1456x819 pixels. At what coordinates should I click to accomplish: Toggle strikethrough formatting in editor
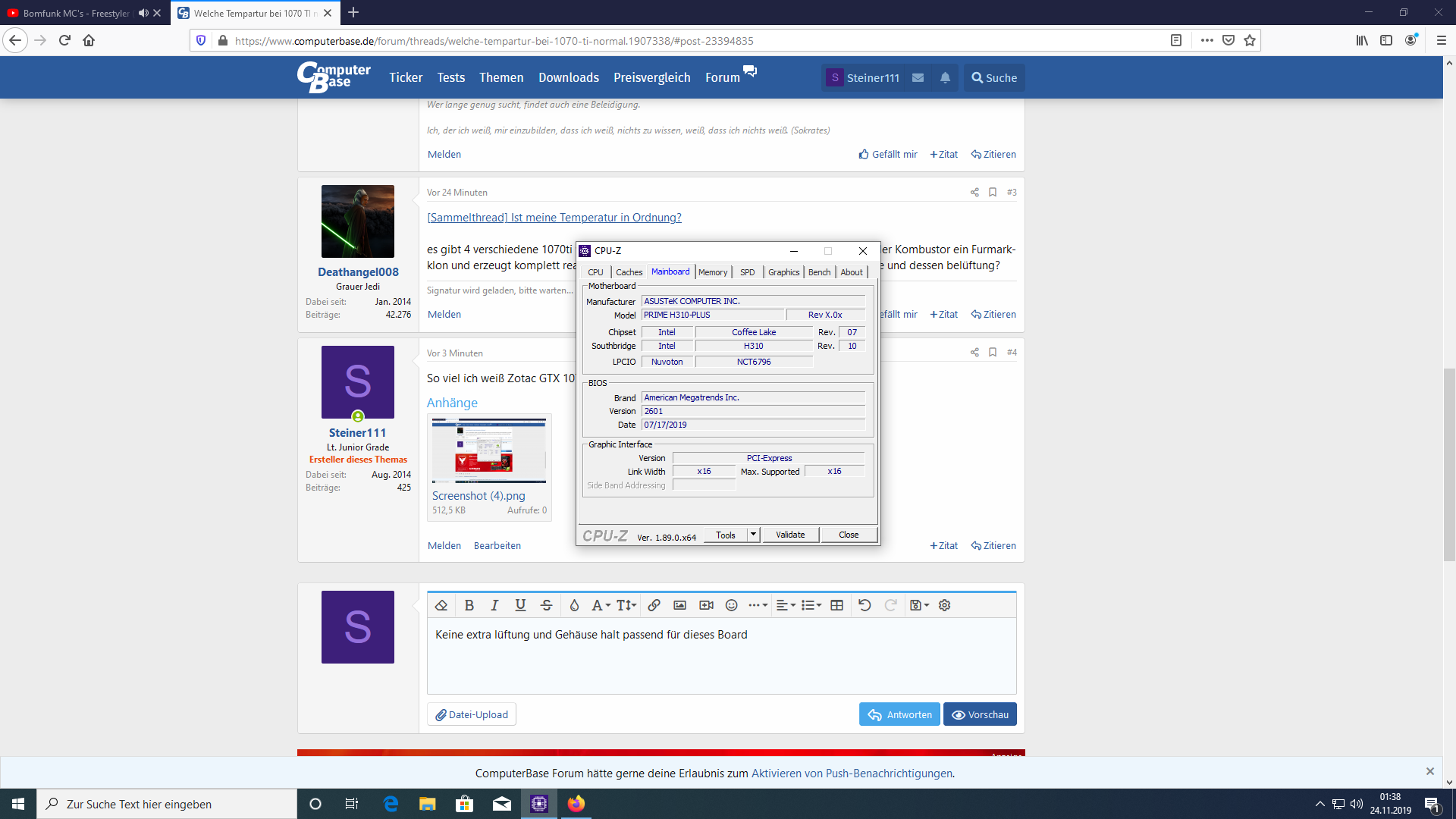click(x=546, y=605)
